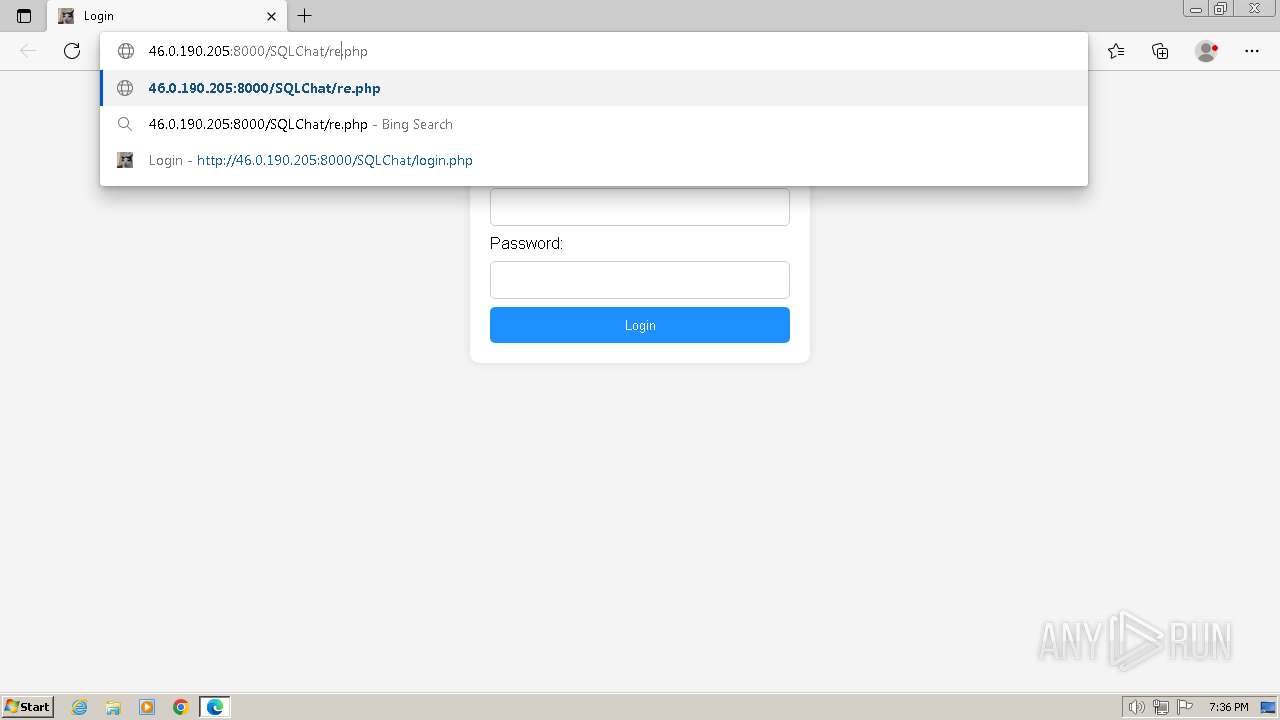Click the username input field
Screen dimensions: 1280x720
[x=640, y=207]
